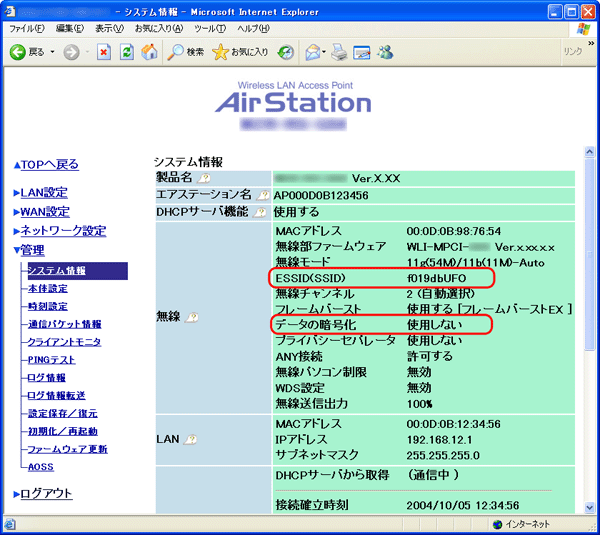Click the Back arrow icon

[18, 52]
